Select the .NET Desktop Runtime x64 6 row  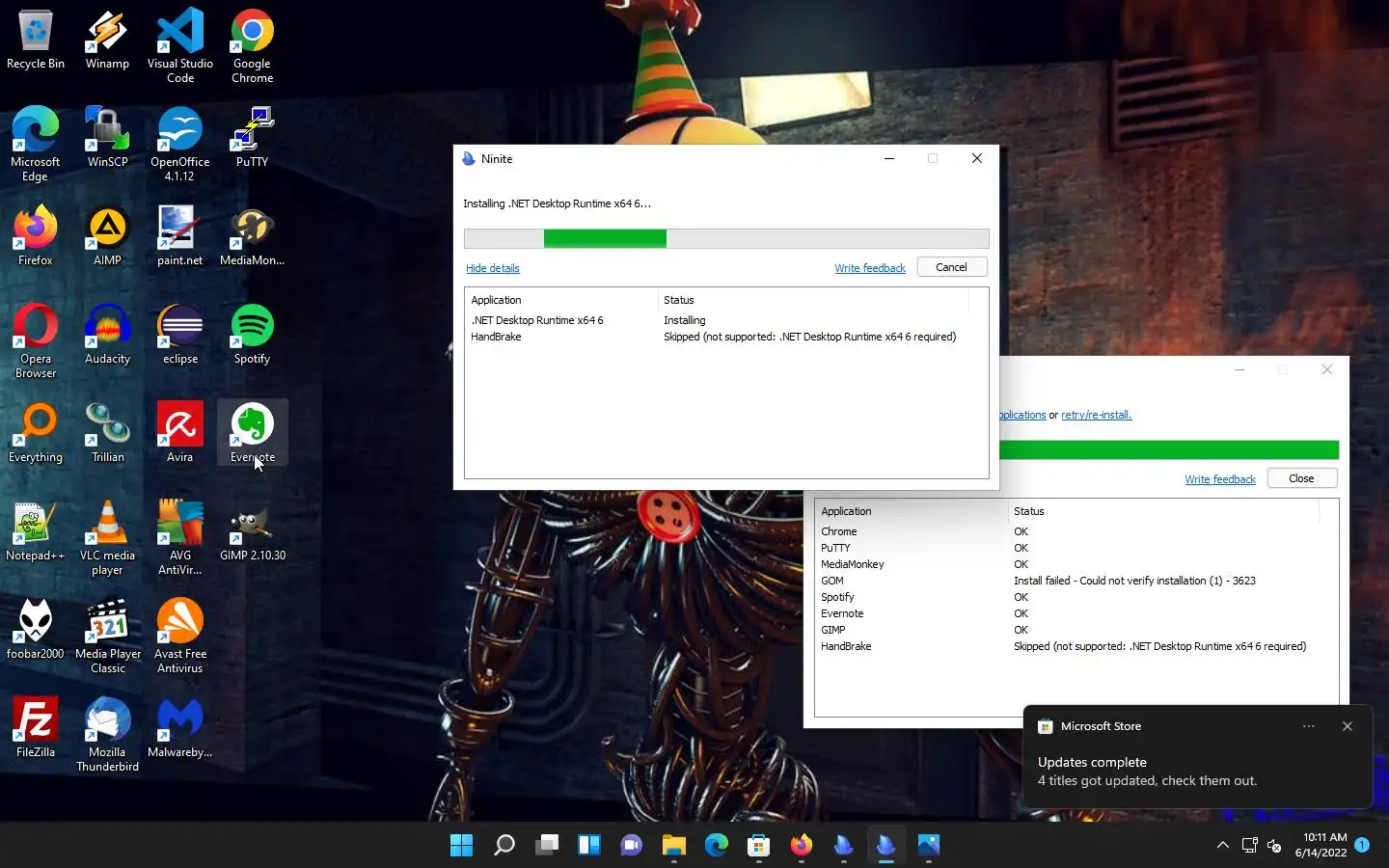726,320
